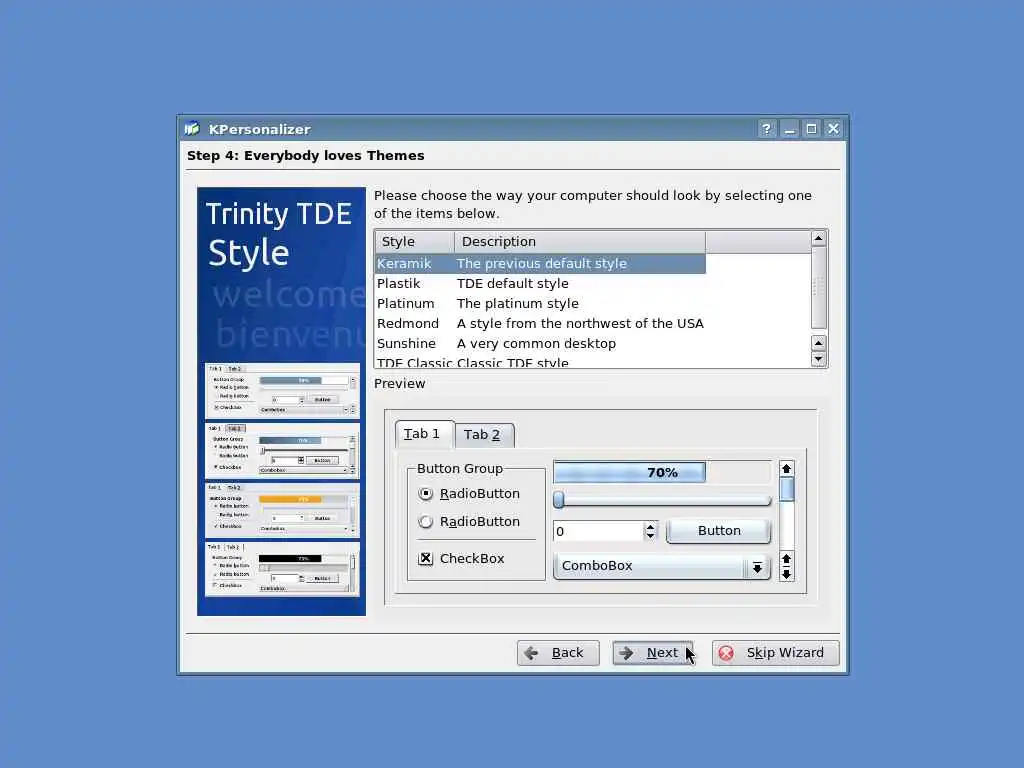Choose the Redmond style
The image size is (1024, 768).
point(540,323)
